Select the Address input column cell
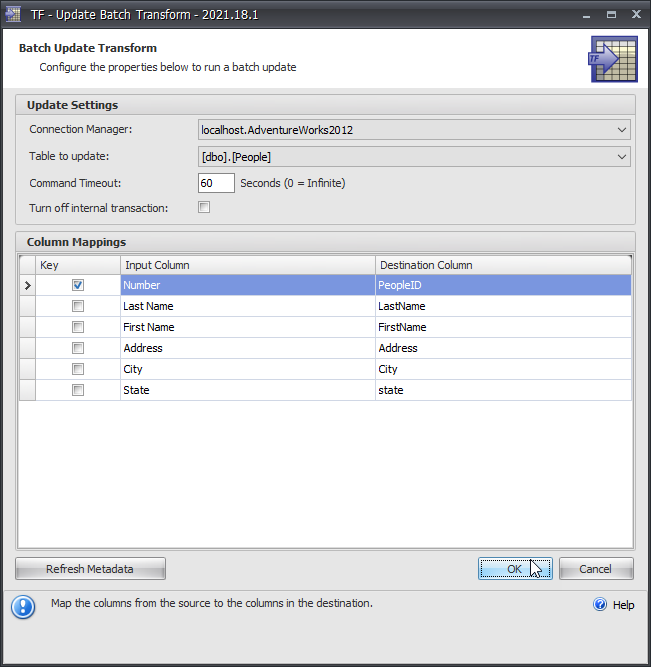The width and height of the screenshot is (651, 667). click(x=248, y=348)
